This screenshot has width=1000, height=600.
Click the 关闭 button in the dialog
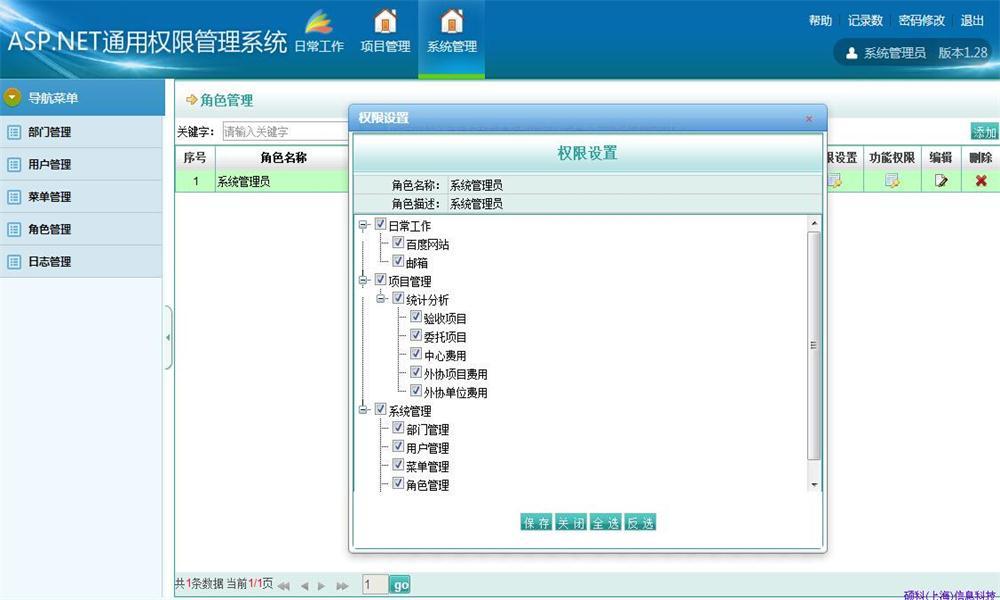pyautogui.click(x=571, y=523)
